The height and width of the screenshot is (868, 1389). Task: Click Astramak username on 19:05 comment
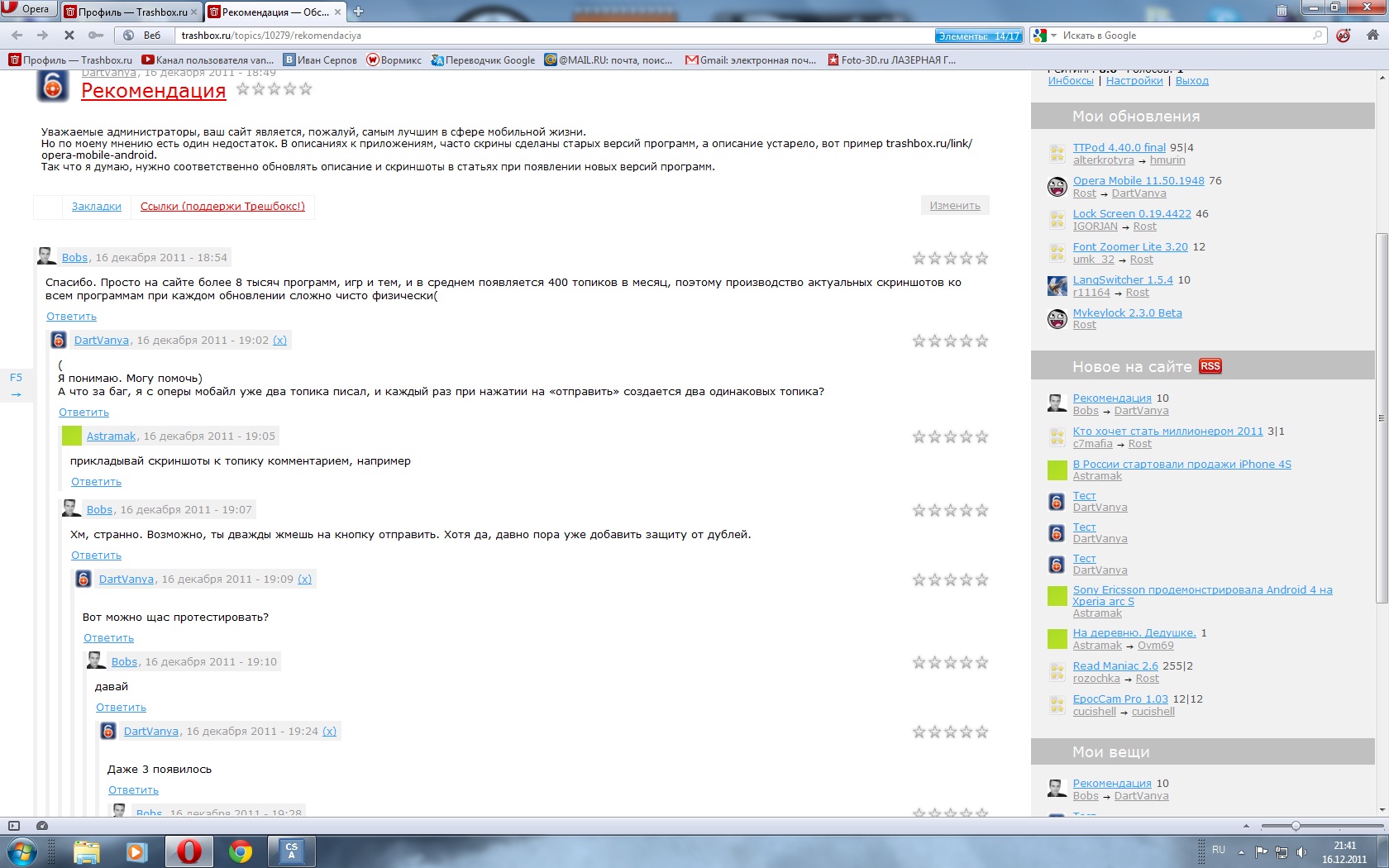[111, 436]
